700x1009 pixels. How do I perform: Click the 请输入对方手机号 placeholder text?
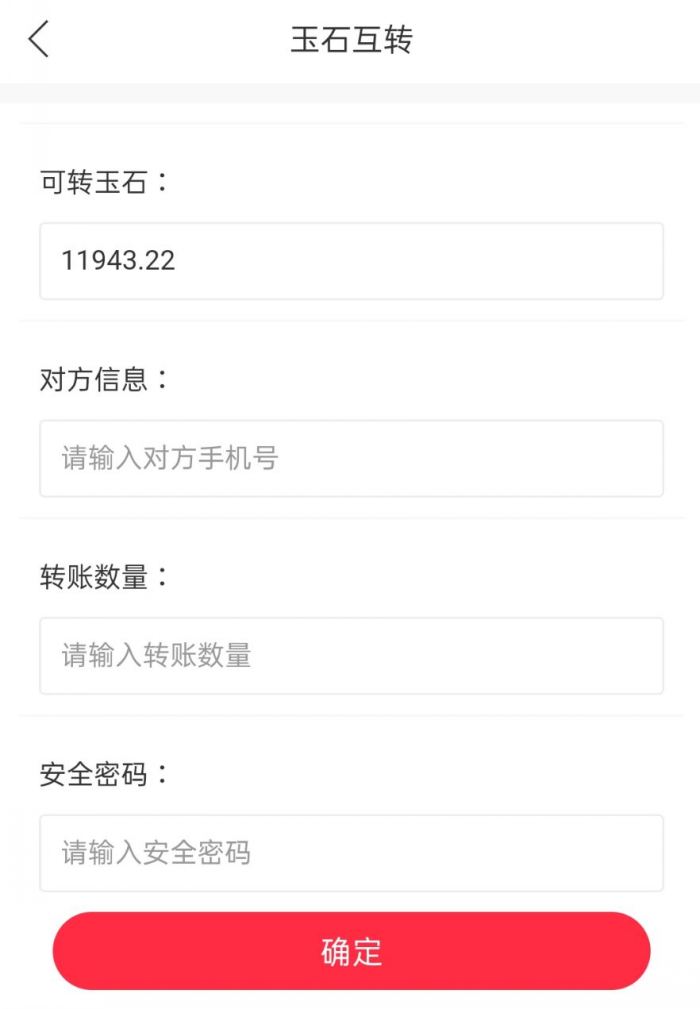coord(170,459)
